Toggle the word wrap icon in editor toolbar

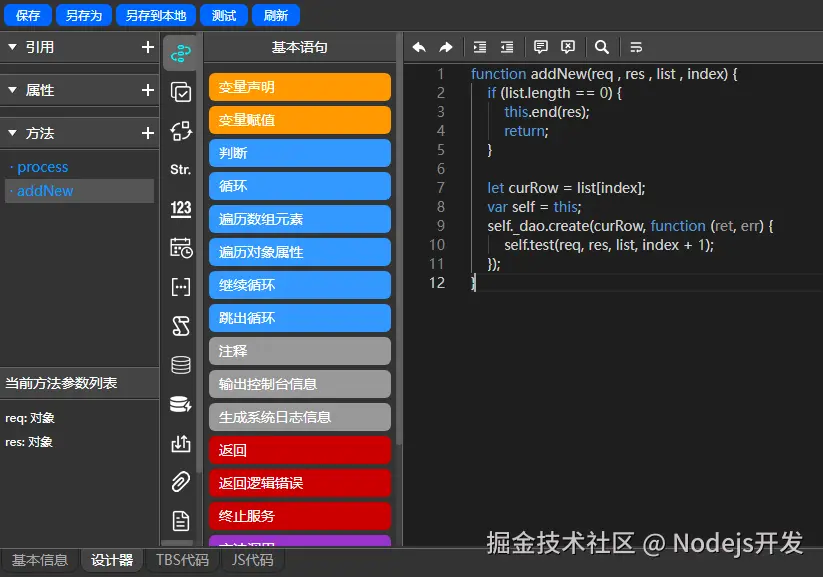(634, 47)
